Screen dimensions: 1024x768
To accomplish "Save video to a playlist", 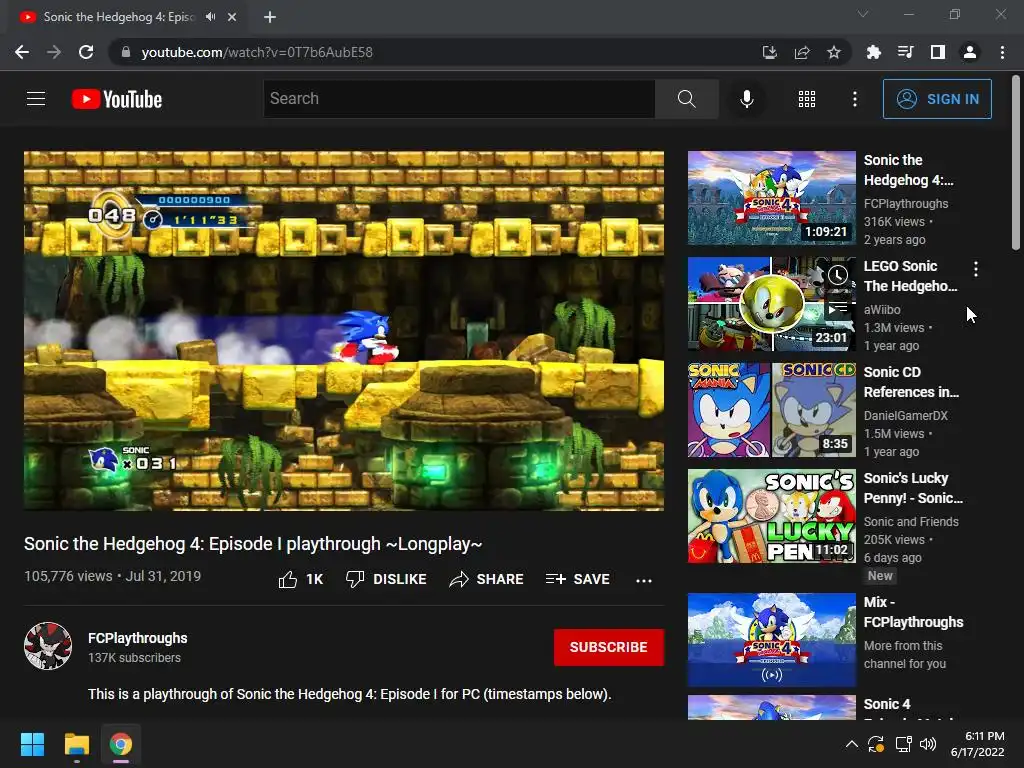I will point(577,579).
